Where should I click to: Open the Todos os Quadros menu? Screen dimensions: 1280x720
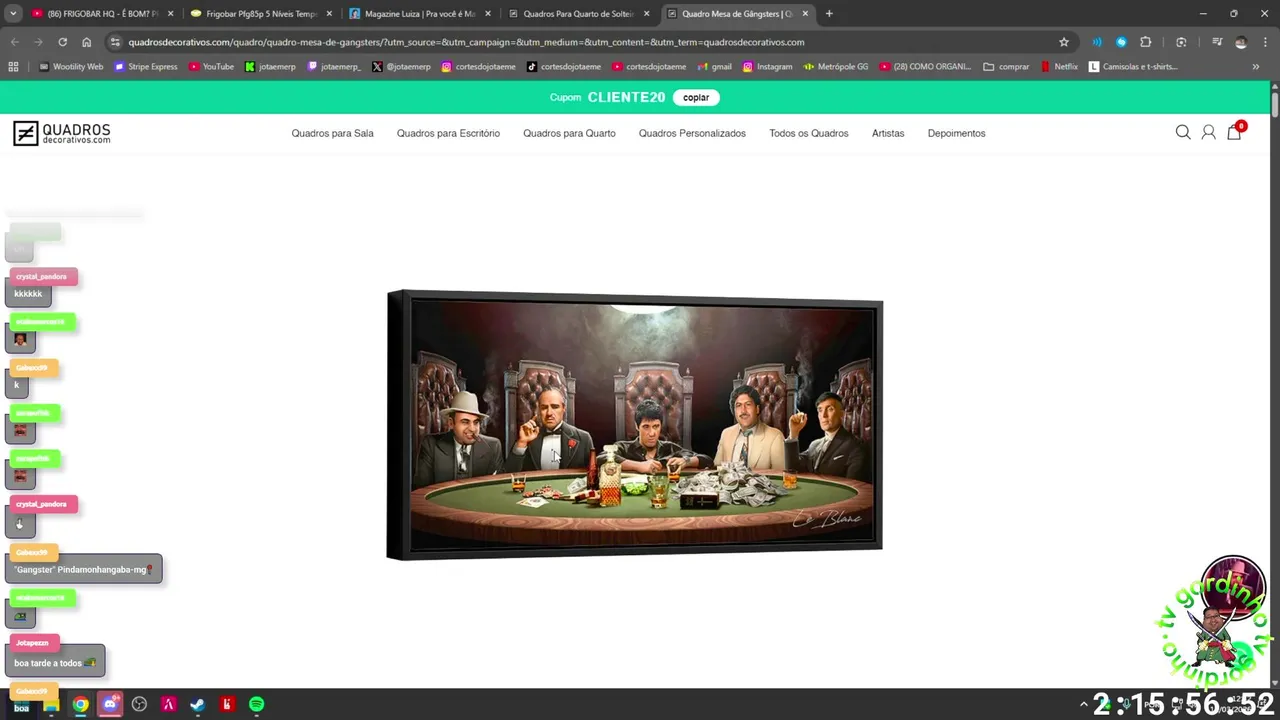(808, 133)
